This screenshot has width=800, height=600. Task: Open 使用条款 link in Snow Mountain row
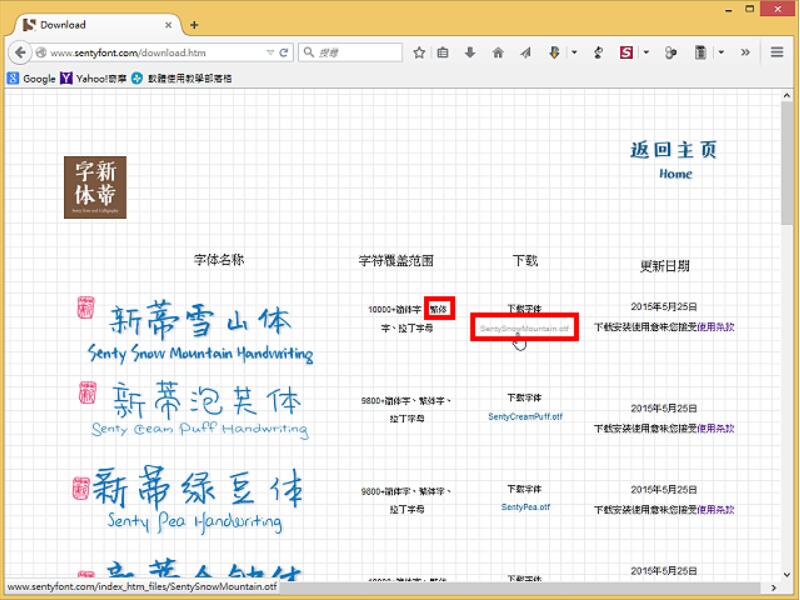[x=715, y=327]
